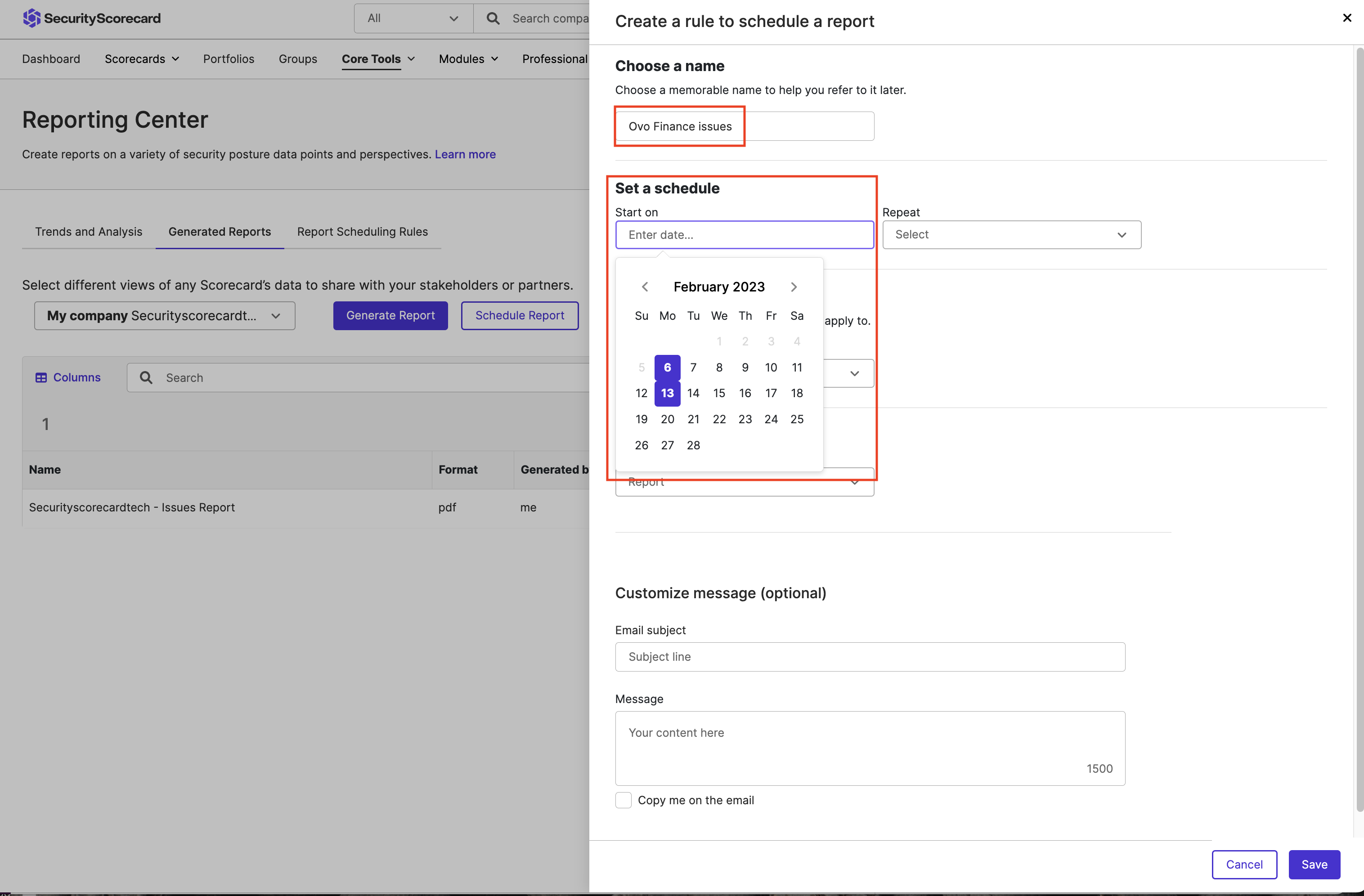
Task: Open Portfolios in the navigation bar
Action: click(x=229, y=59)
